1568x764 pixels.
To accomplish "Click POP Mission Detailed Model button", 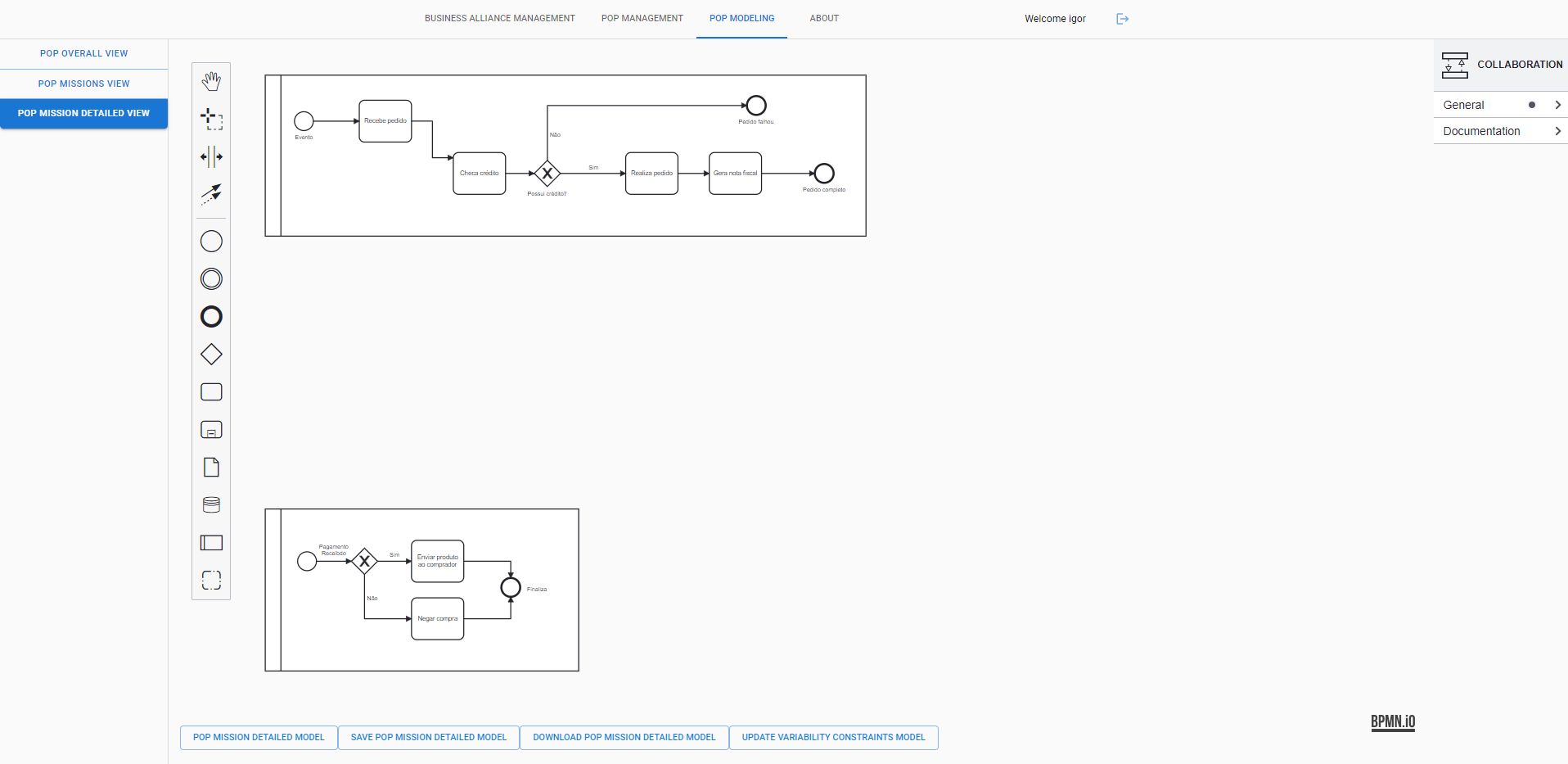I will pos(259,738).
